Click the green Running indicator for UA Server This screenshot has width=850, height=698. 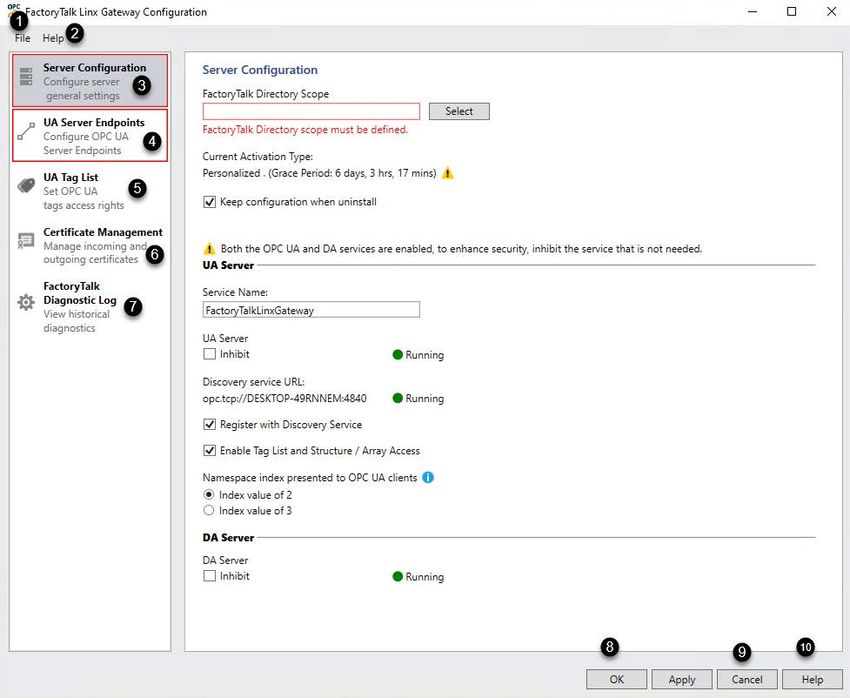397,355
